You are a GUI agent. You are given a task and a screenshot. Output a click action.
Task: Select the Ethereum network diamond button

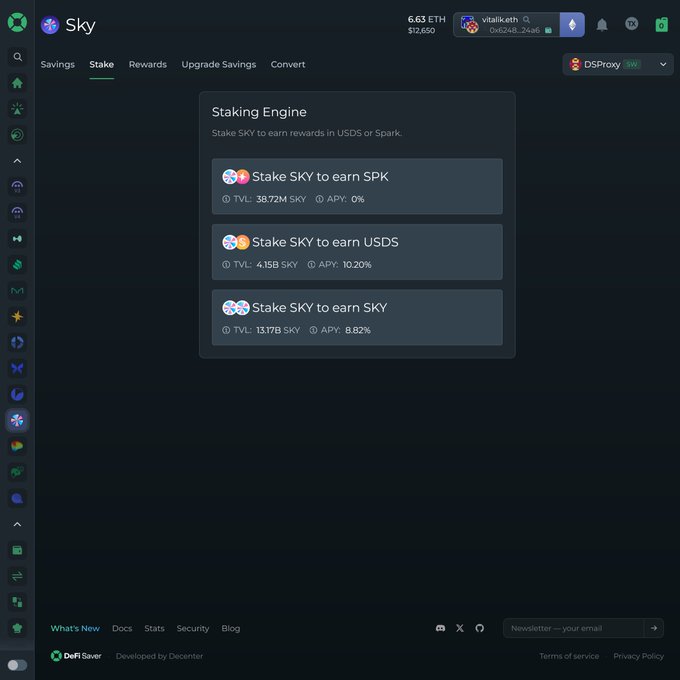pyautogui.click(x=572, y=25)
